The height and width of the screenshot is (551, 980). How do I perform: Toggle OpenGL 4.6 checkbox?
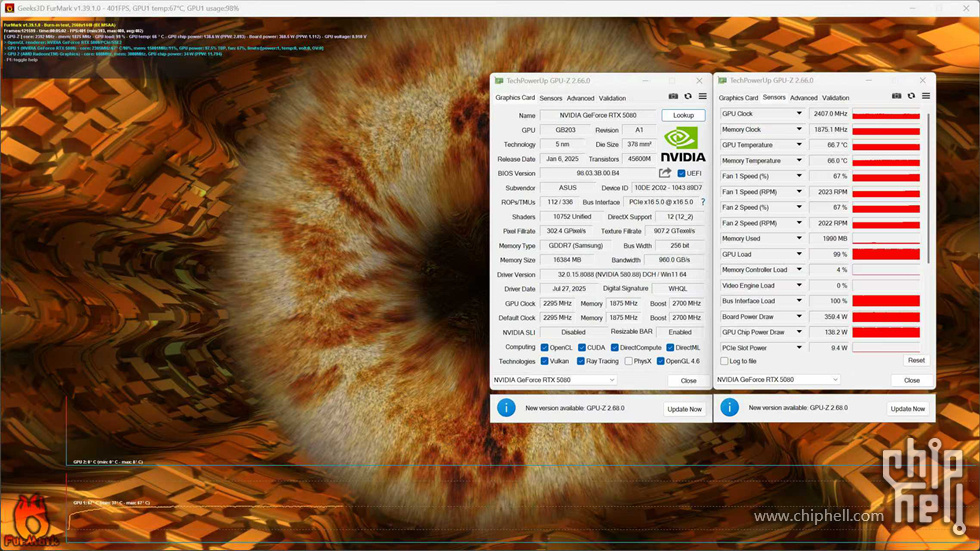(661, 361)
